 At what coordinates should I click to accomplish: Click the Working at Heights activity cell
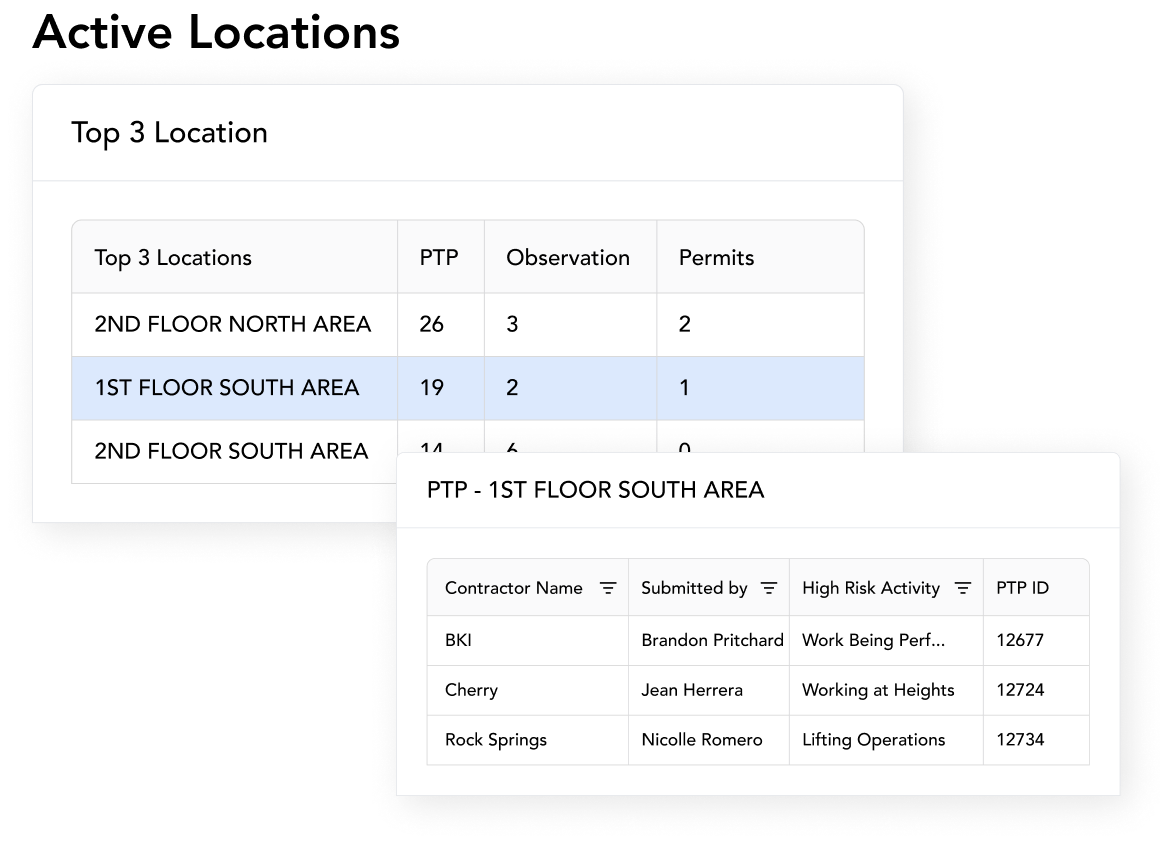tap(878, 690)
